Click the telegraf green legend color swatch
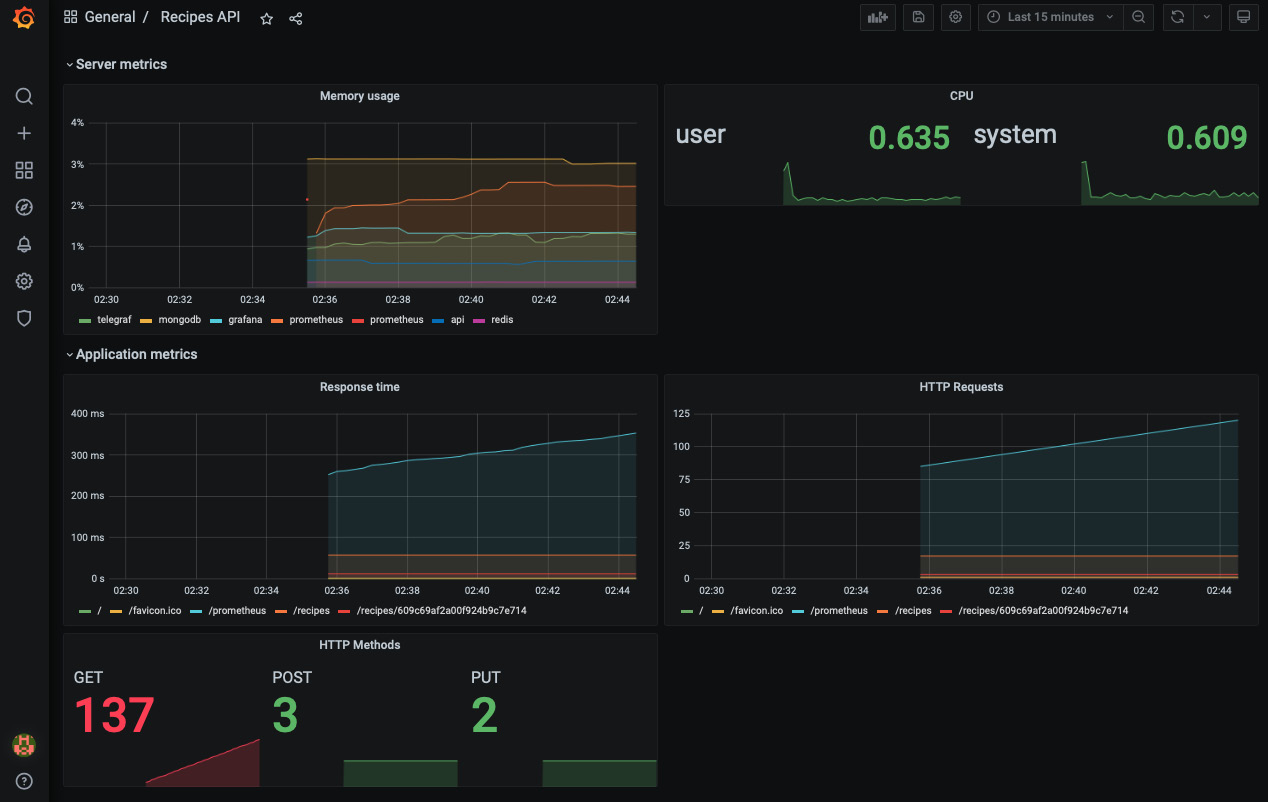Viewport: 1268px width, 802px height. click(x=85, y=321)
